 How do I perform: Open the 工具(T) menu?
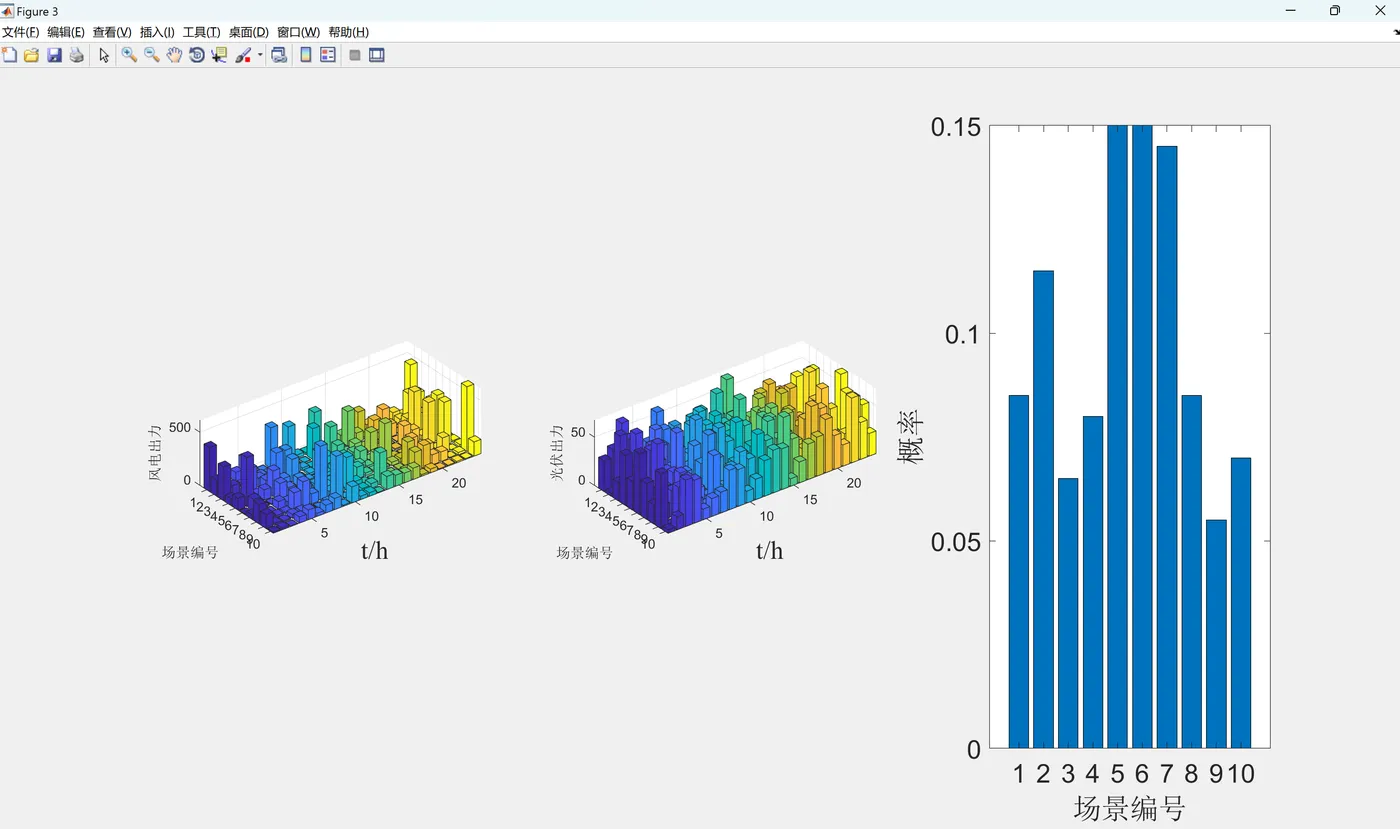click(x=202, y=32)
